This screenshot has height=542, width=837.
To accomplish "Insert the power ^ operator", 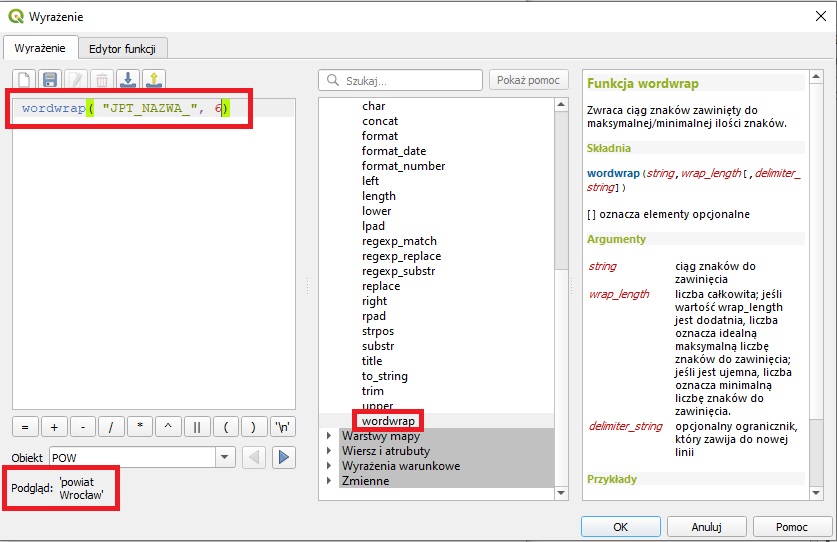I will point(168,427).
